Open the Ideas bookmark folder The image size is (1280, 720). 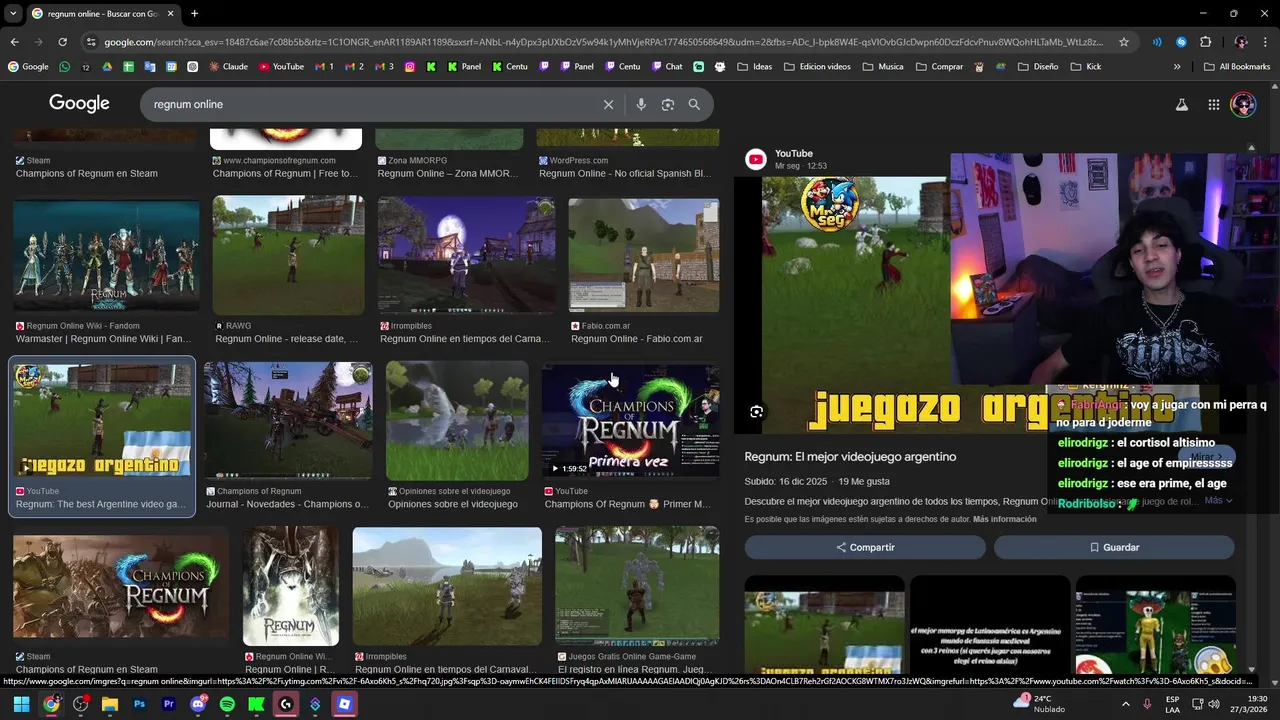point(754,67)
